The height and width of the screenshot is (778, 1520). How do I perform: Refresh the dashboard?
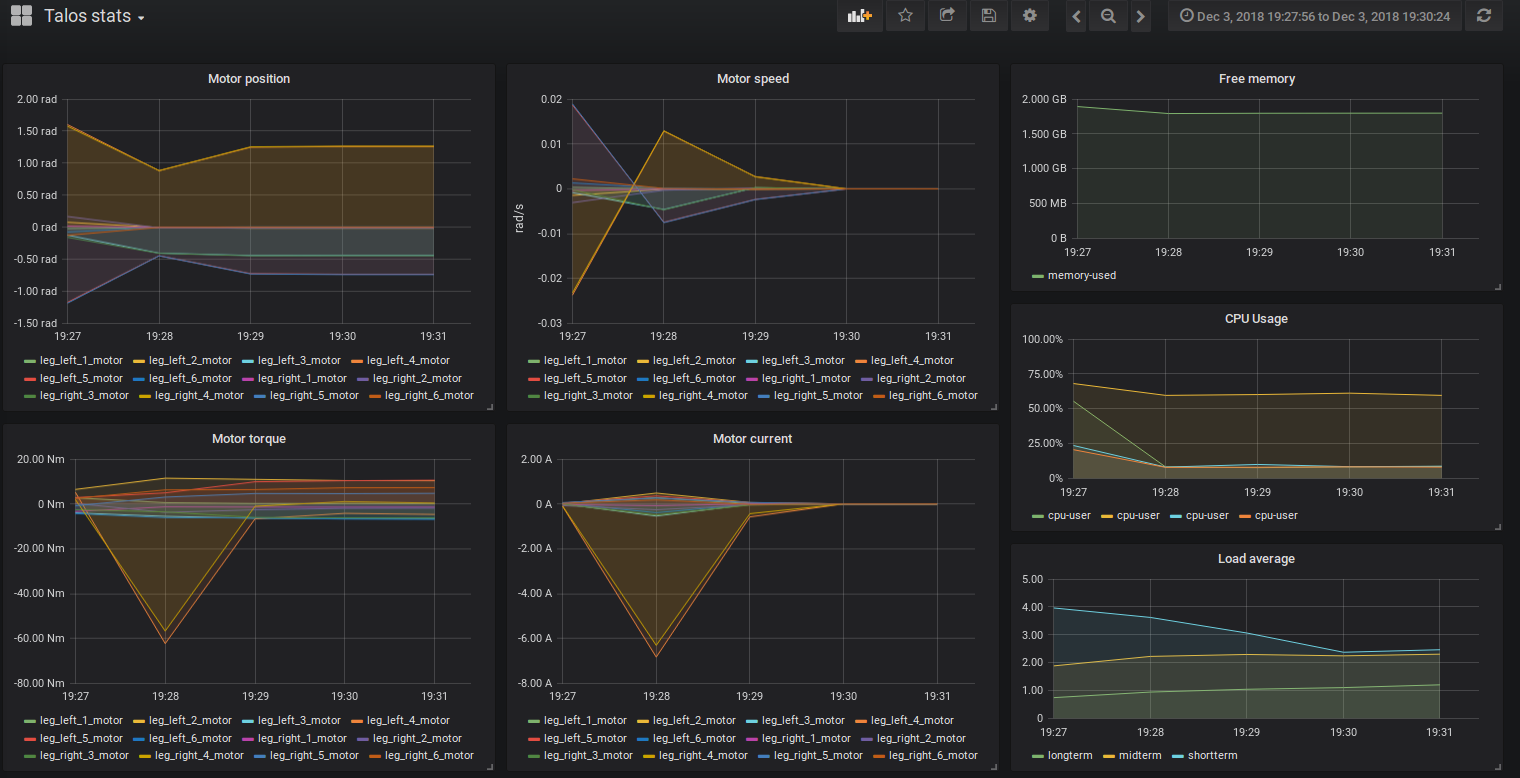click(1484, 16)
